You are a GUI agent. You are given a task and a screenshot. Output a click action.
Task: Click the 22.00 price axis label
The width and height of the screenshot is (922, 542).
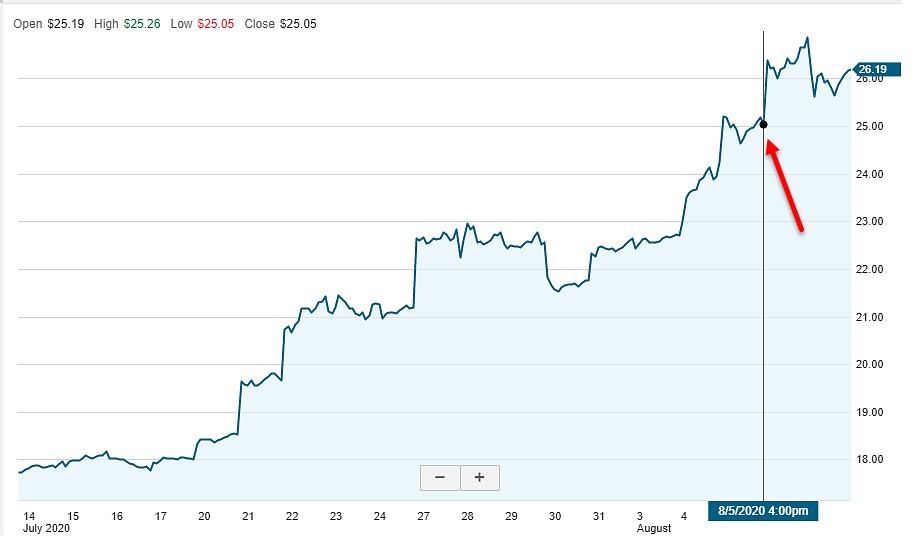[869, 269]
